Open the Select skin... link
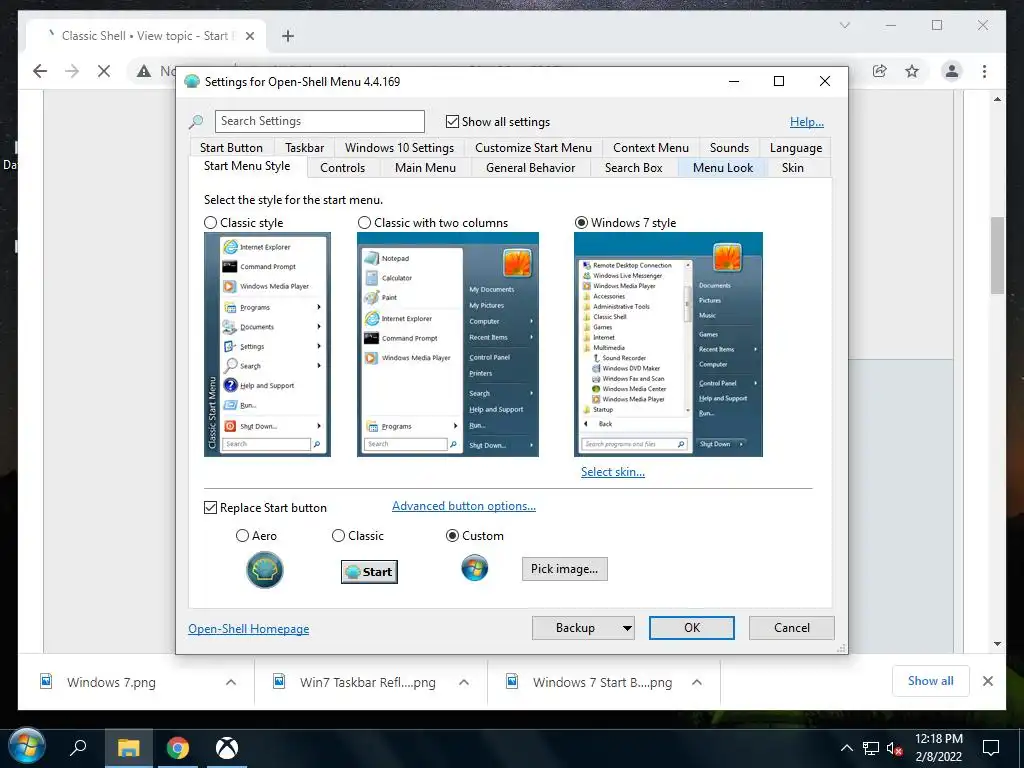 [613, 472]
